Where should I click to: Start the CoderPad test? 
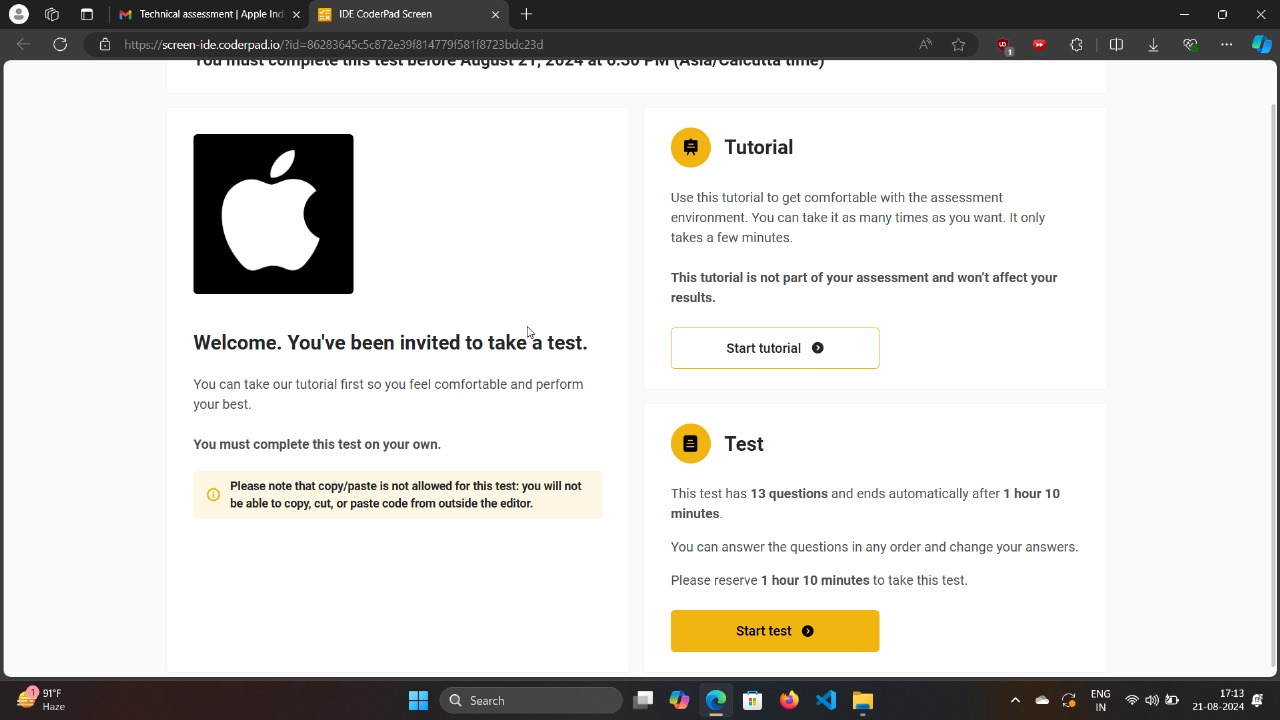coord(775,631)
